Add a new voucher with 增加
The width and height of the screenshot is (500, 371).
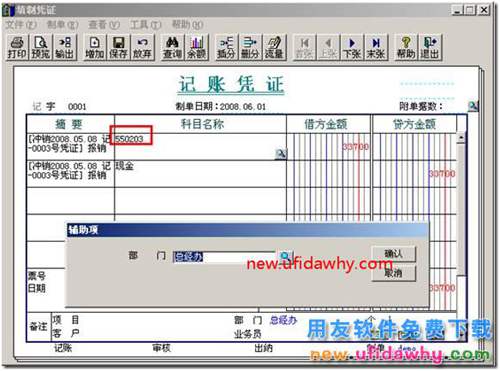click(x=94, y=47)
